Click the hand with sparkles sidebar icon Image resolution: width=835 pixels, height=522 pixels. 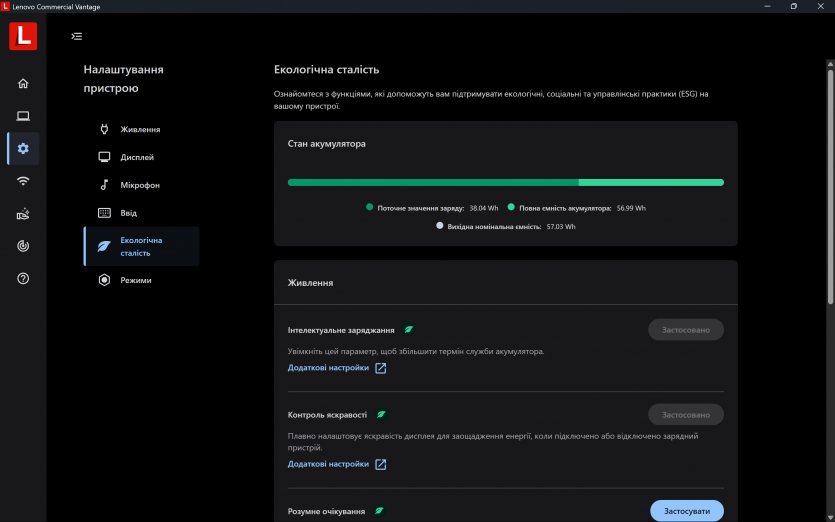click(x=23, y=214)
